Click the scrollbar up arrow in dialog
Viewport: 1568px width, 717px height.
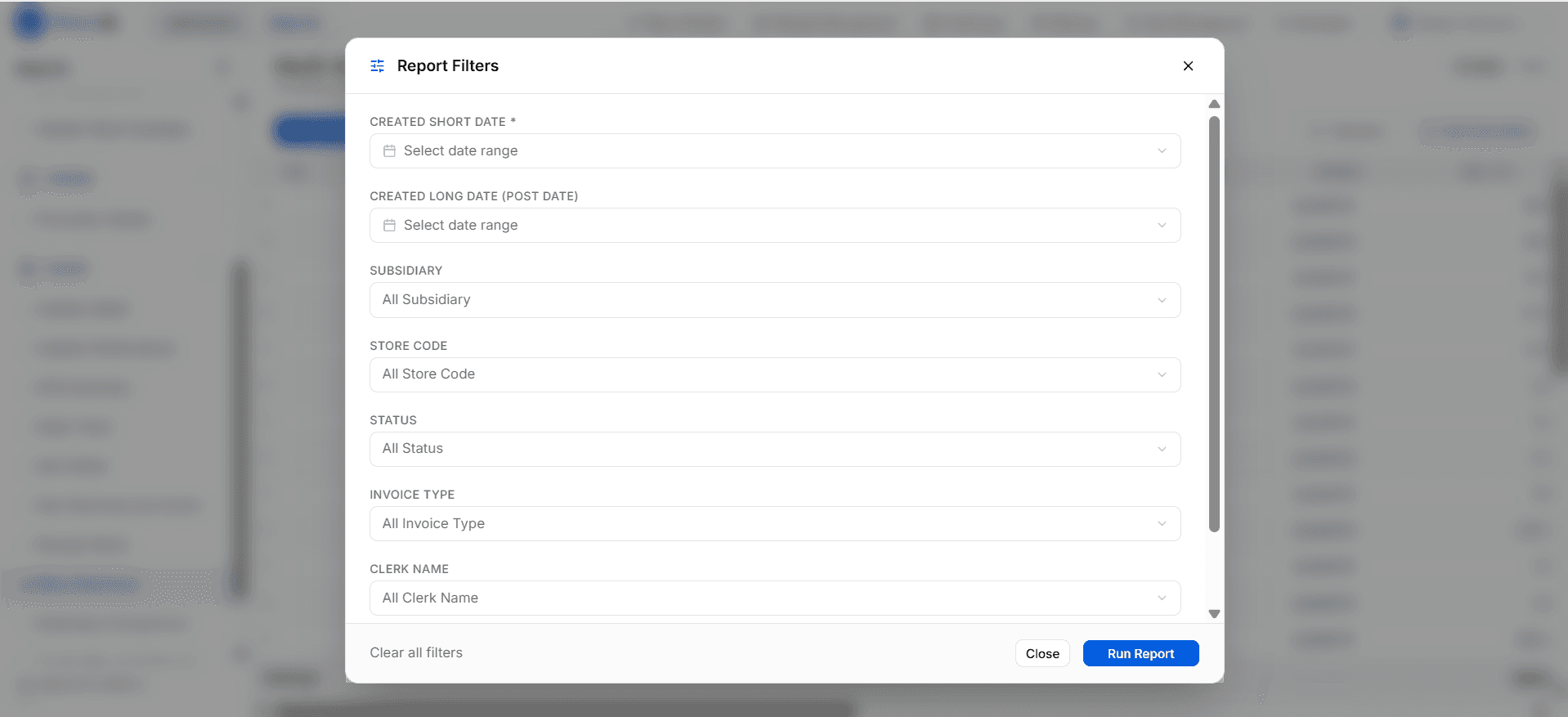(1214, 105)
